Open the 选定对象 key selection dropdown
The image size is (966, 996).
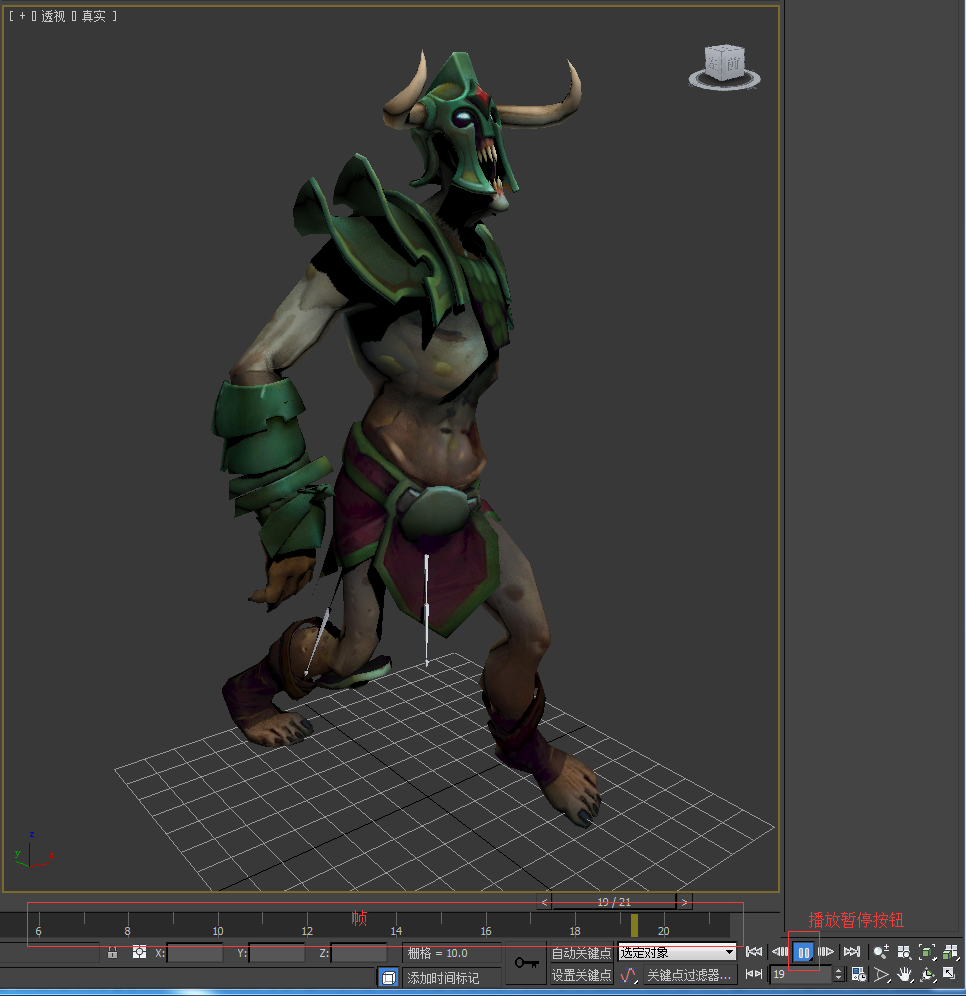676,953
